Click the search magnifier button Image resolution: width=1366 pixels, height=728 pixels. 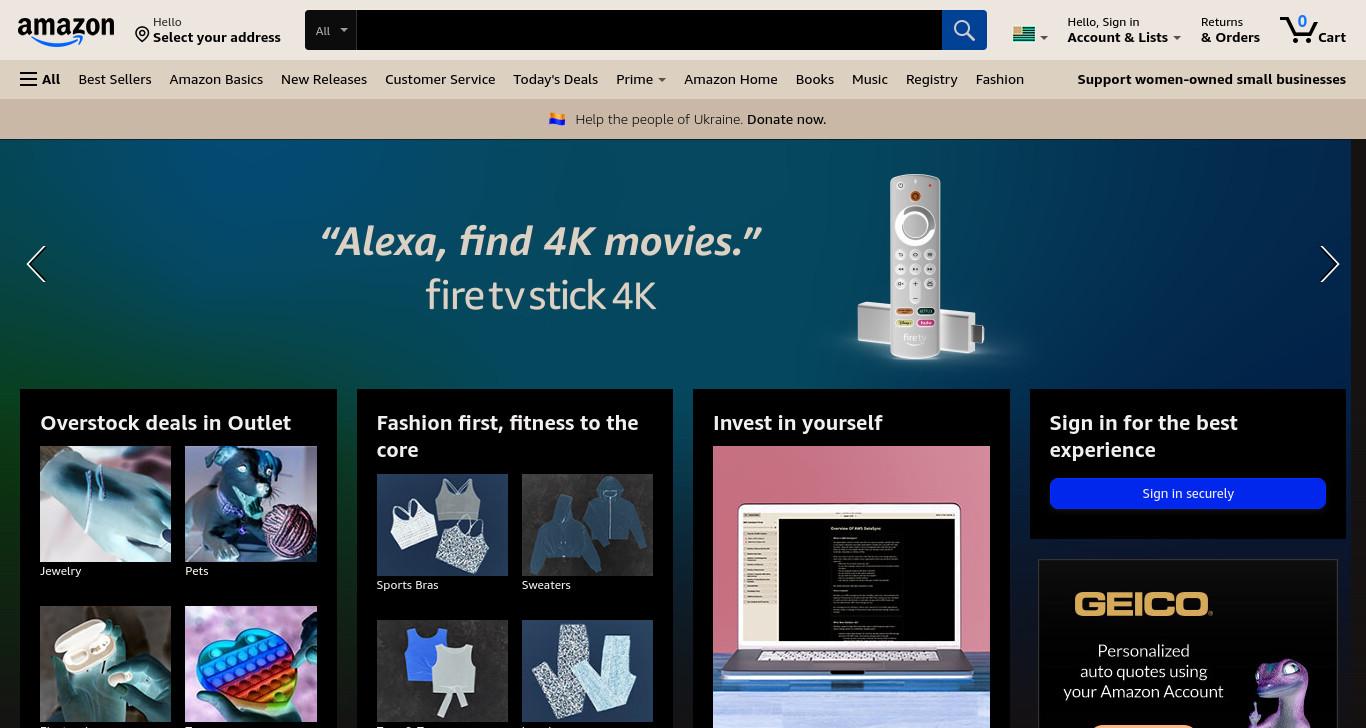(x=964, y=30)
